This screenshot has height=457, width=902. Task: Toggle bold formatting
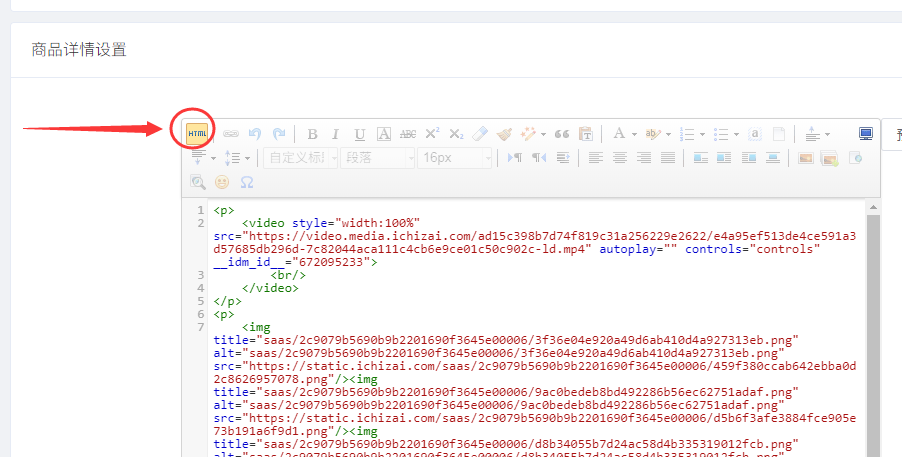click(312, 134)
